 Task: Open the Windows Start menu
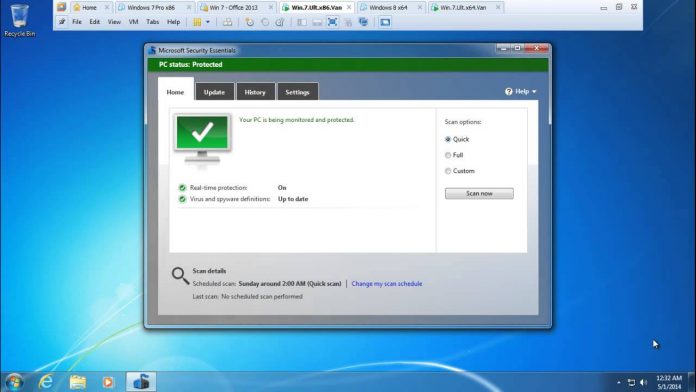click(x=14, y=382)
